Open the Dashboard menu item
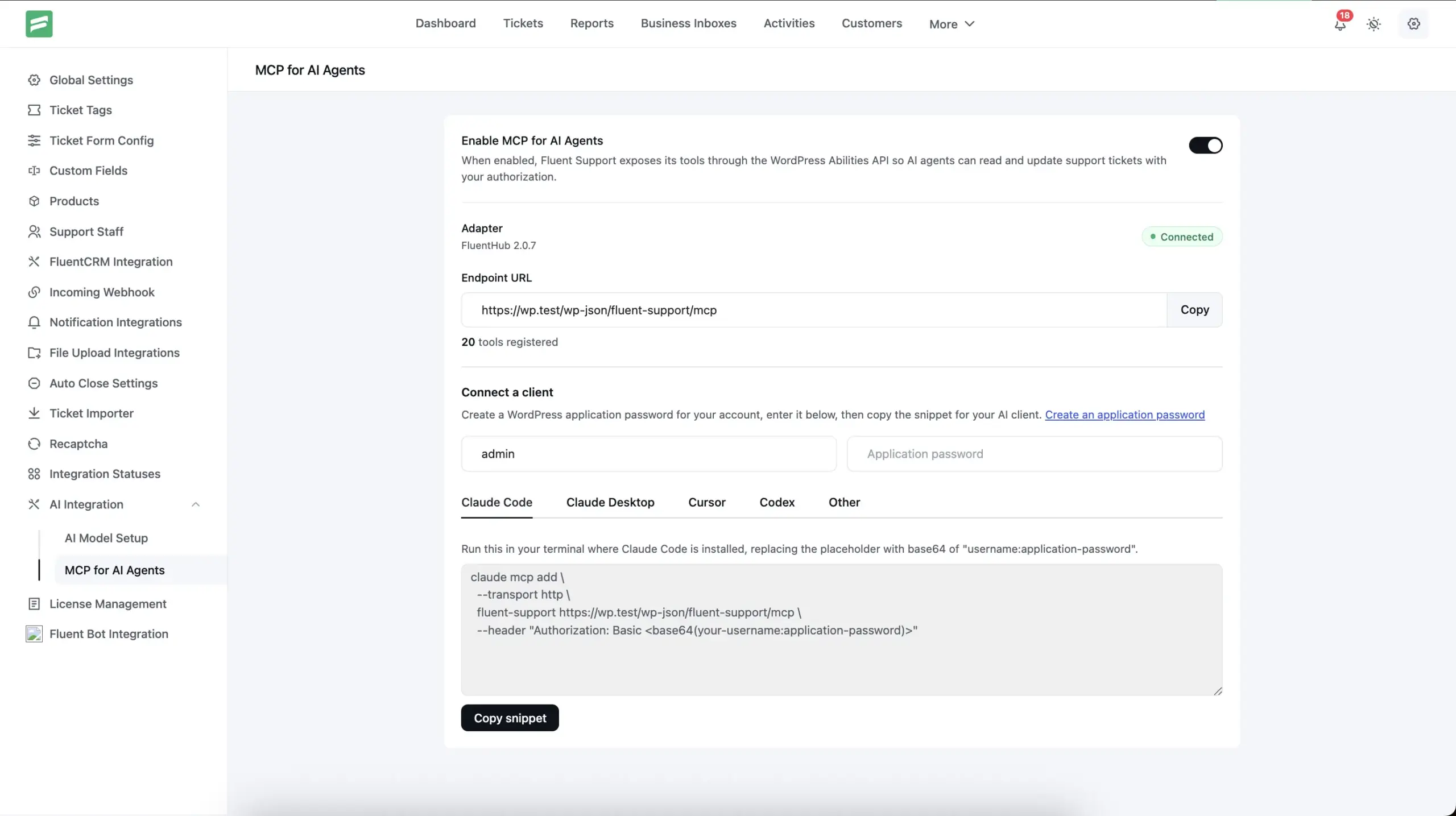1456x816 pixels. click(x=445, y=23)
